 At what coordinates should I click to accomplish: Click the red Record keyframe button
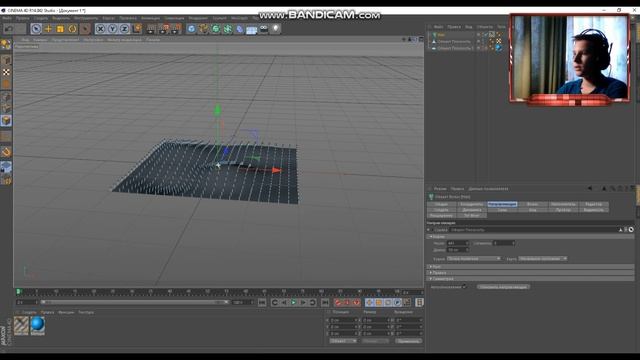(338, 302)
